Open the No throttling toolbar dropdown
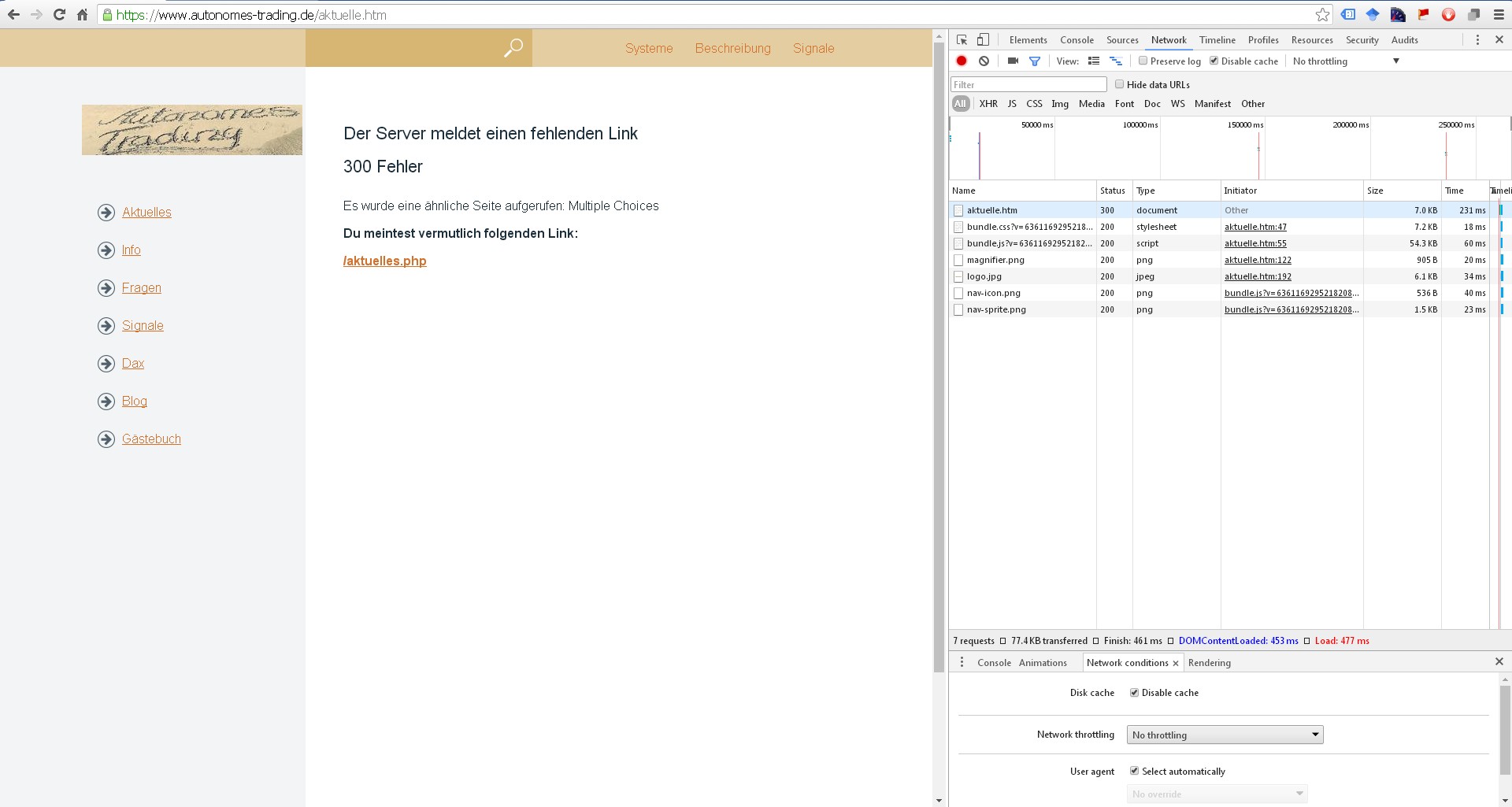The width and height of the screenshot is (1512, 807). pos(1346,61)
